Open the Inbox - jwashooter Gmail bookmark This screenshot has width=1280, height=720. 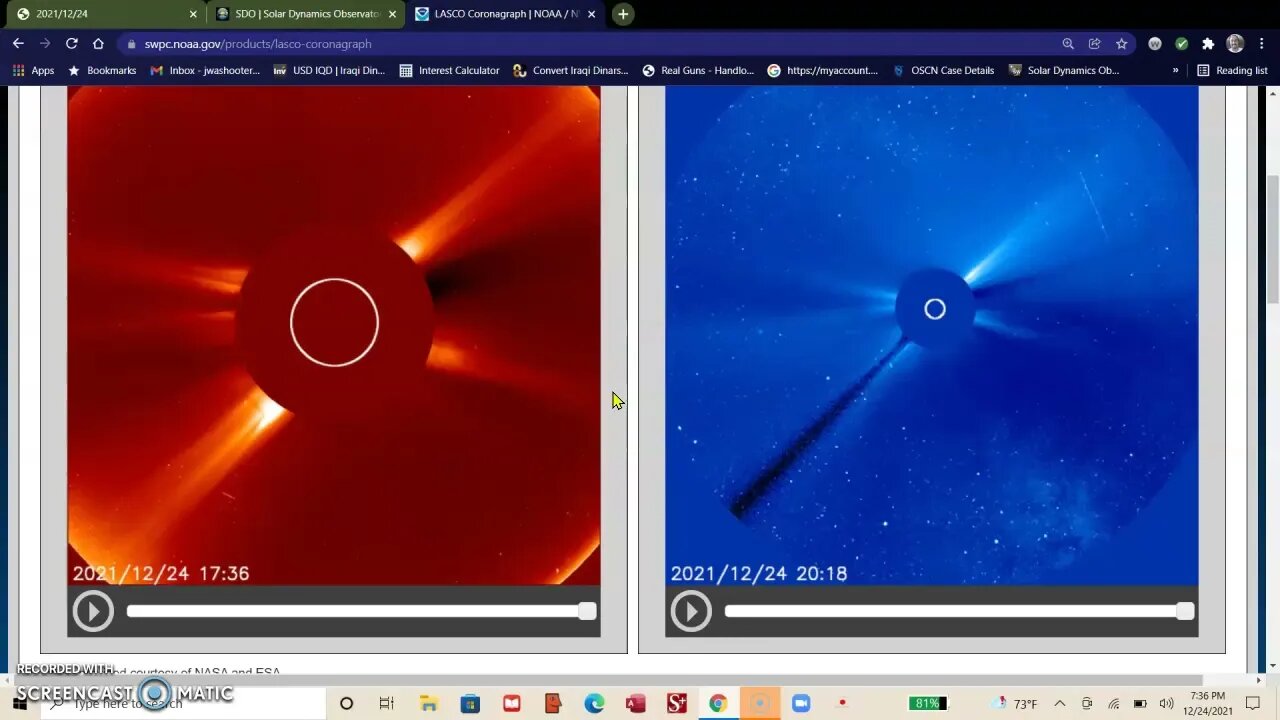(205, 71)
